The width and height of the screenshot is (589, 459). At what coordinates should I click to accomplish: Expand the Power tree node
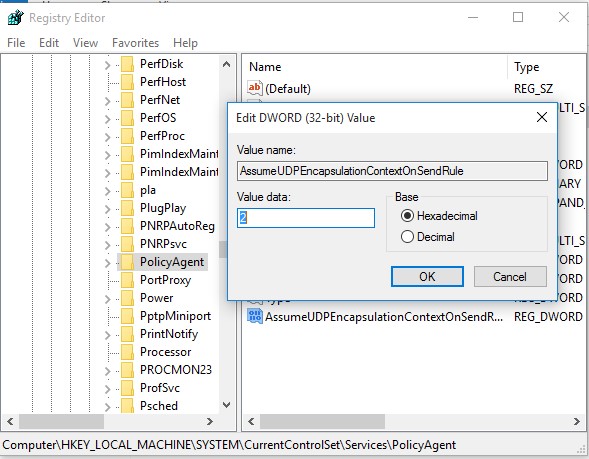[107, 300]
